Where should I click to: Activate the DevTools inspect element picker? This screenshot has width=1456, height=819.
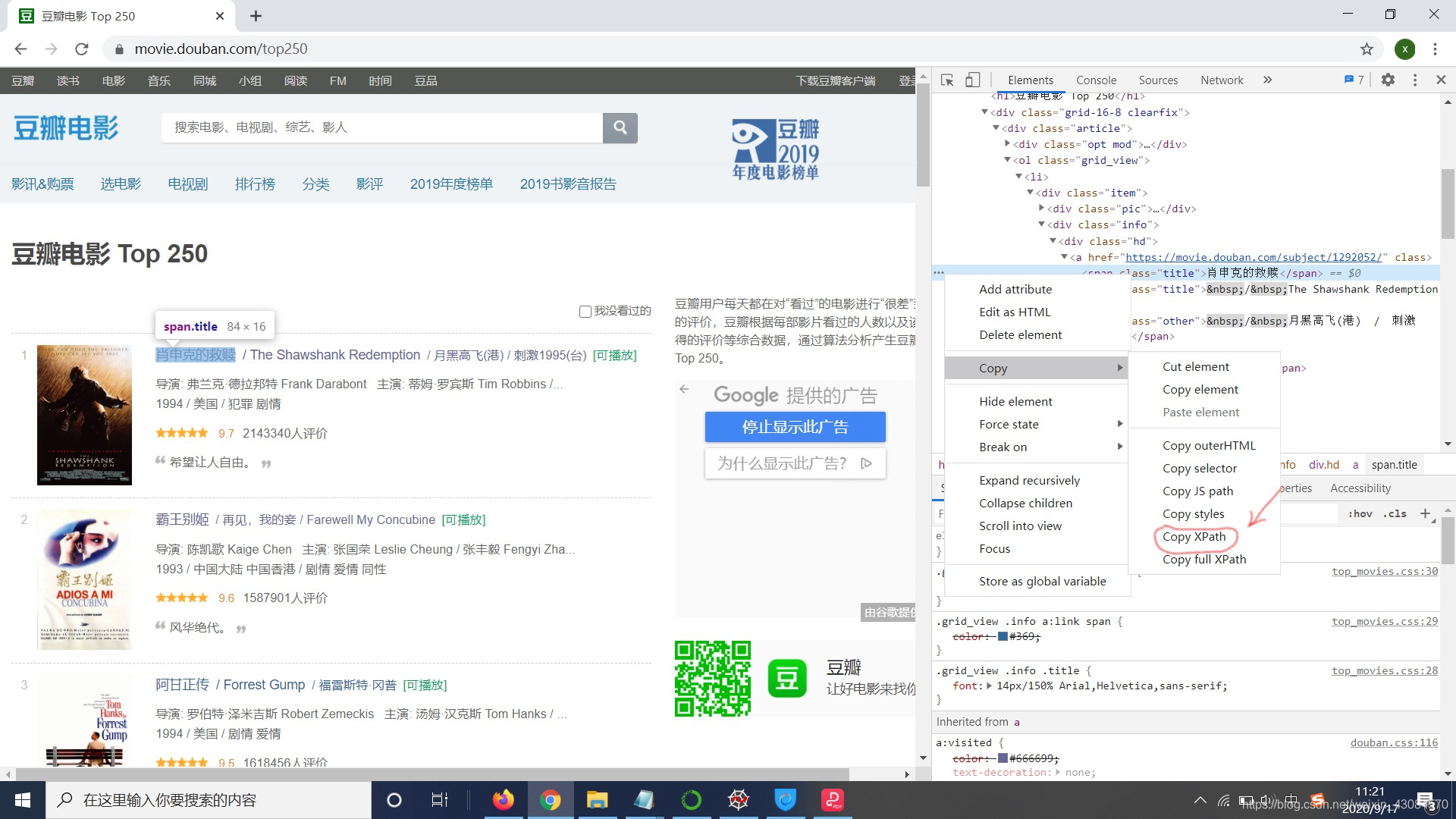point(947,80)
